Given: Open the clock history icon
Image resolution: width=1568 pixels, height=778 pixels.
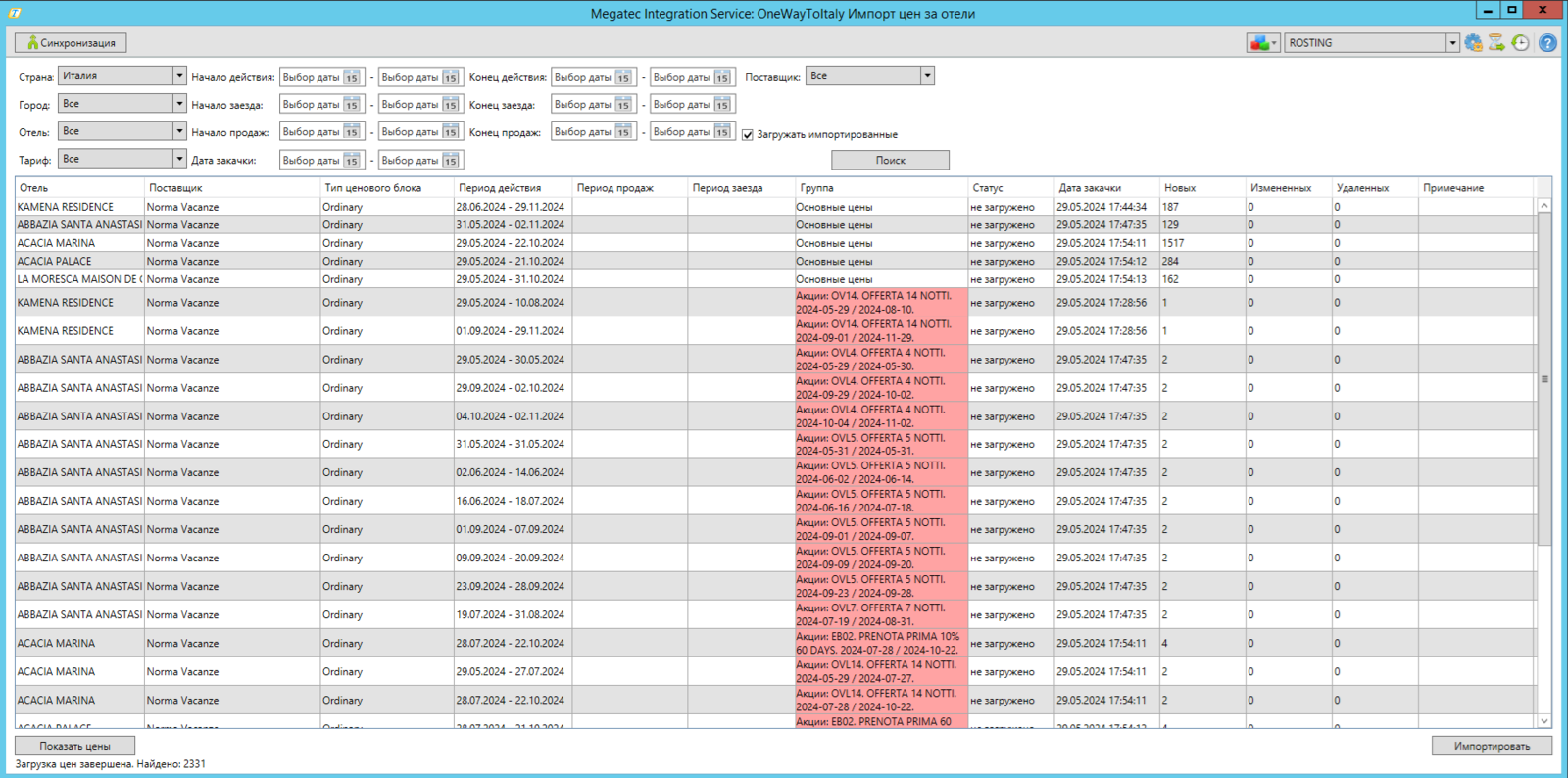Looking at the screenshot, I should [1520, 42].
